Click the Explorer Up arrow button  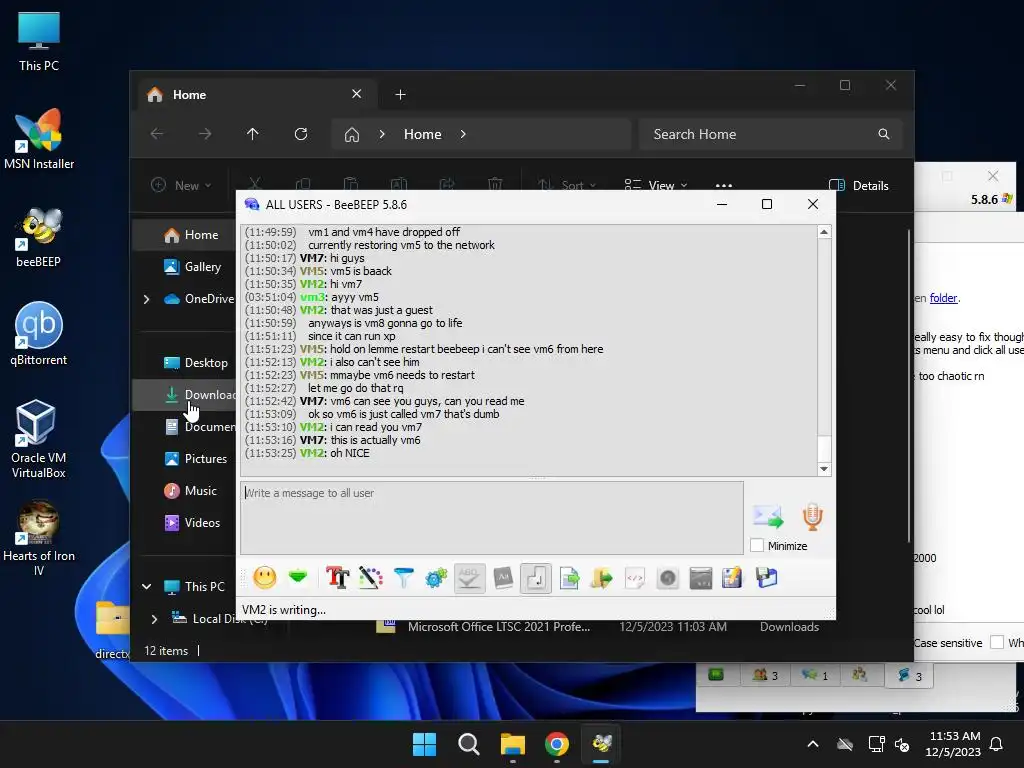pos(253,134)
